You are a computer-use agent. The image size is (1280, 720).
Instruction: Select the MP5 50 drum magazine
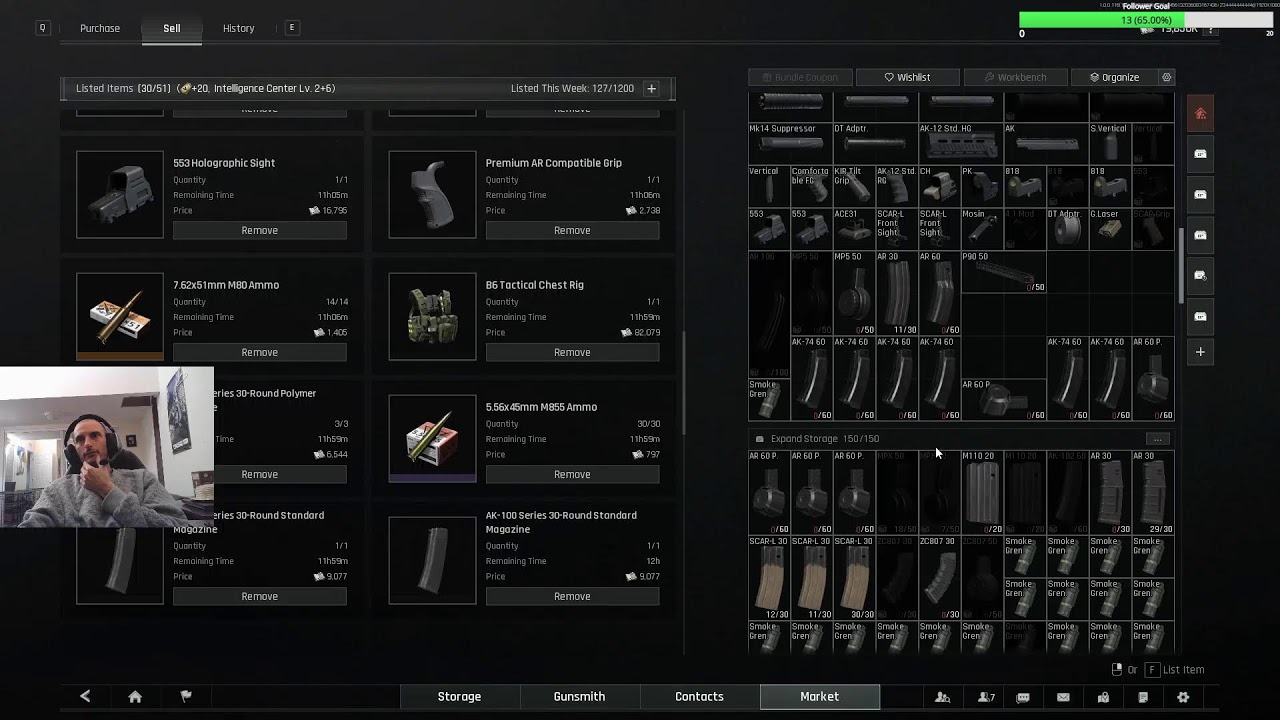point(854,293)
